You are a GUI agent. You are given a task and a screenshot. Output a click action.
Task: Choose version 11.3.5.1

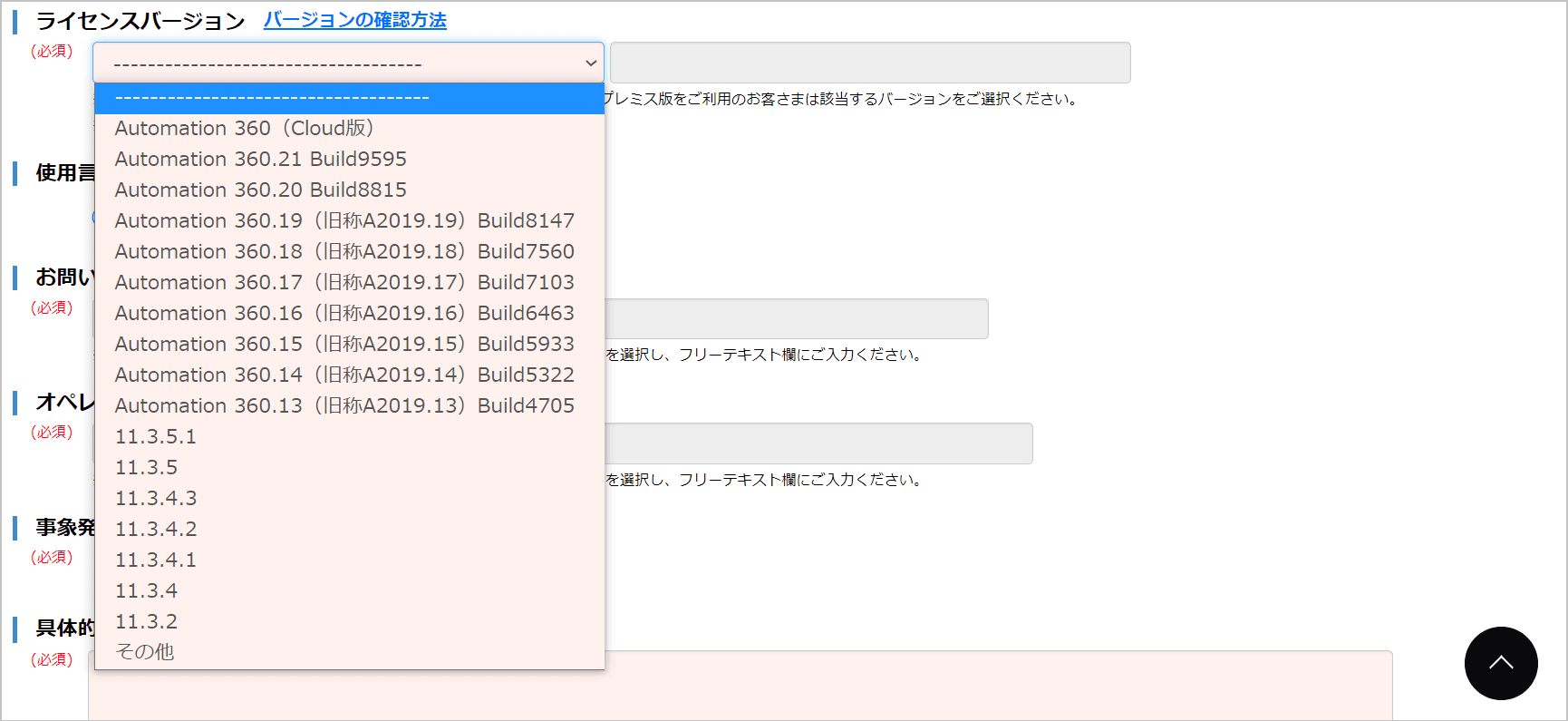point(350,437)
